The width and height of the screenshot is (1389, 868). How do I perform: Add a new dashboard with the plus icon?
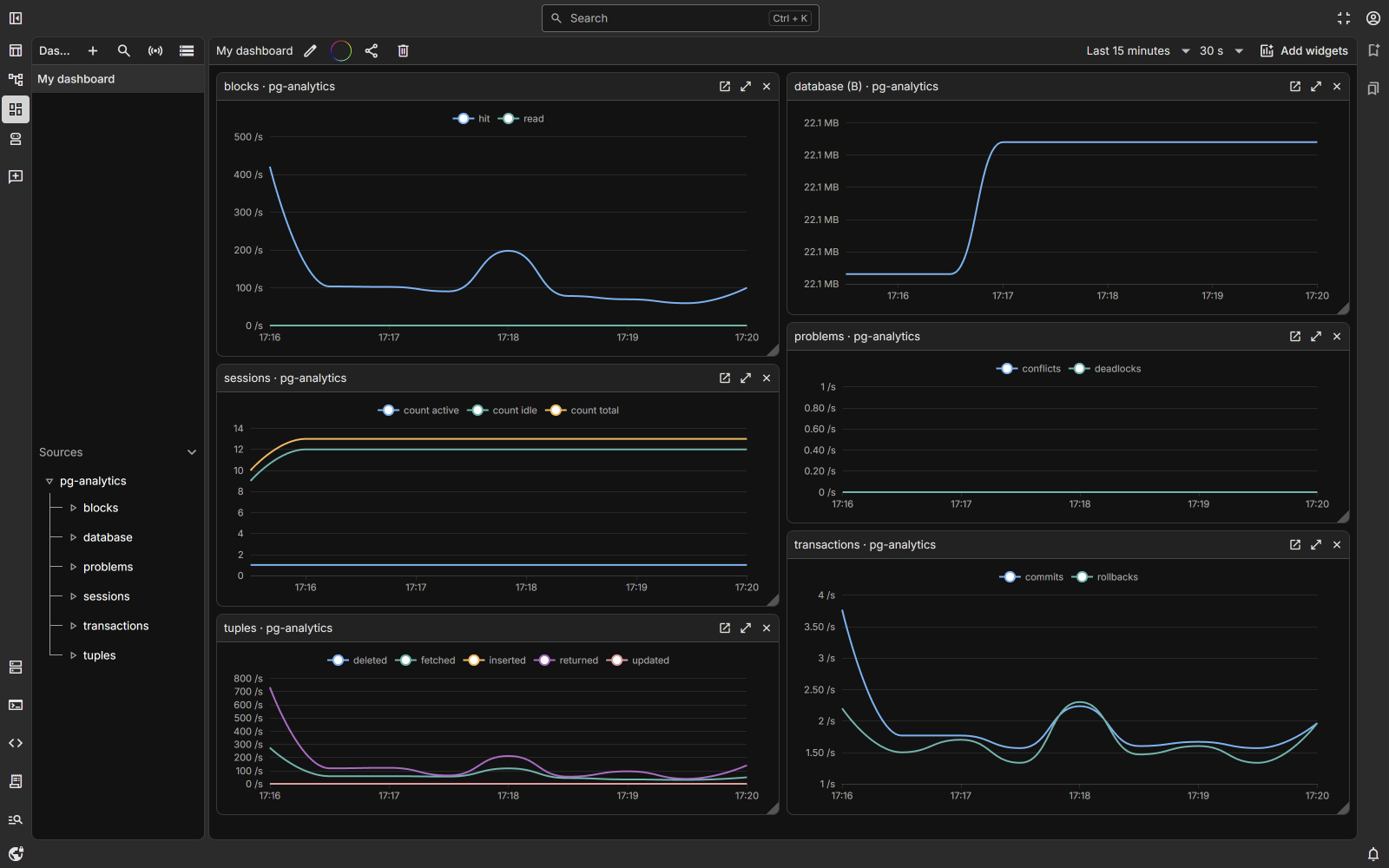[x=93, y=51]
